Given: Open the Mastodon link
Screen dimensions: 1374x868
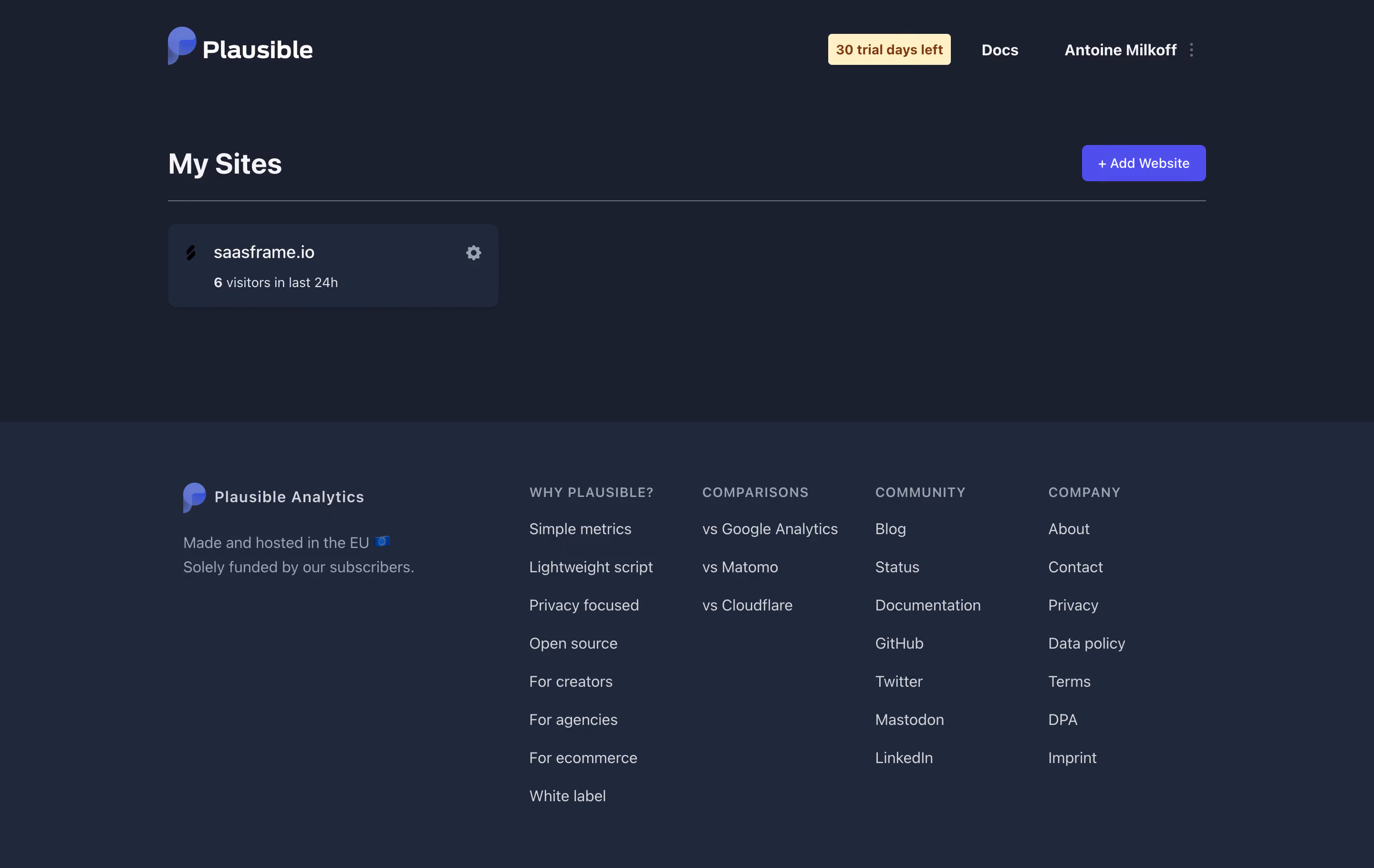Looking at the screenshot, I should tap(909, 720).
